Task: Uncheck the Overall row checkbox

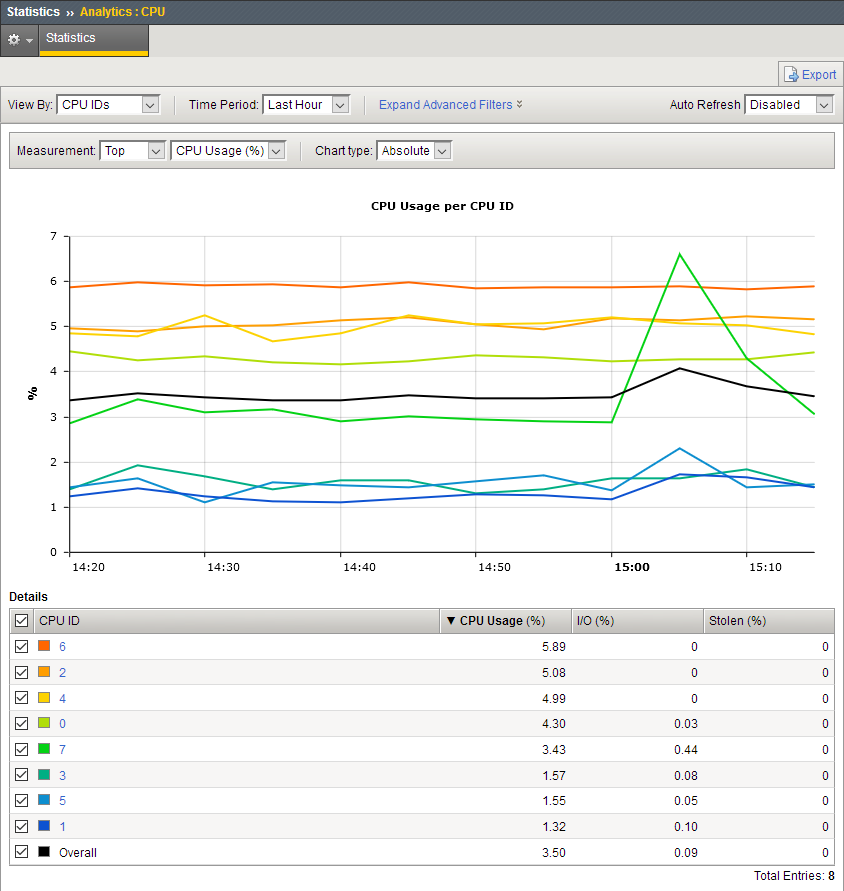Action: [22, 853]
